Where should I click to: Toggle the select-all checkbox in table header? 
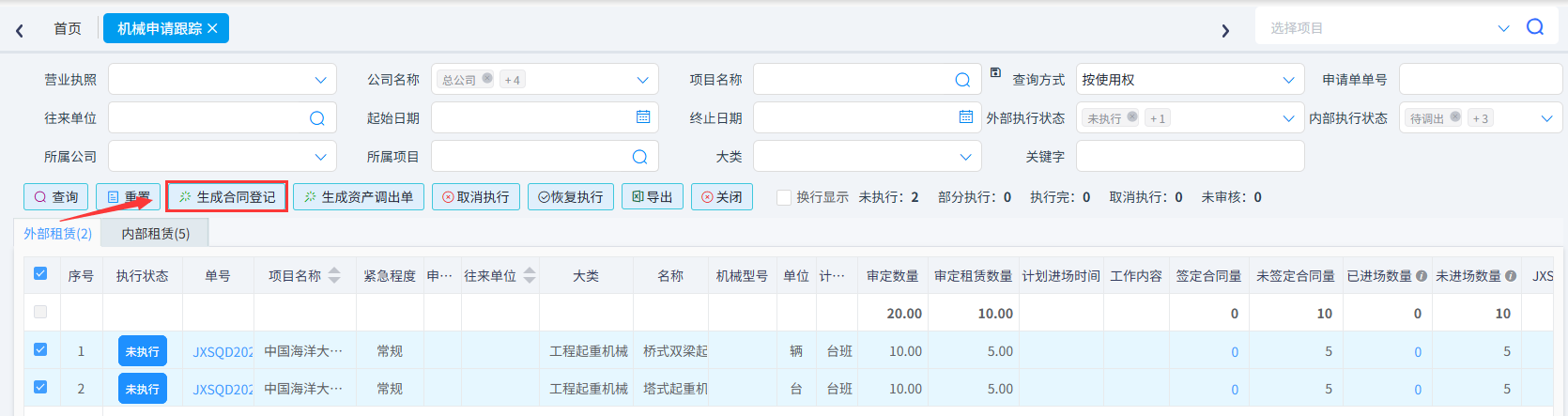click(40, 273)
